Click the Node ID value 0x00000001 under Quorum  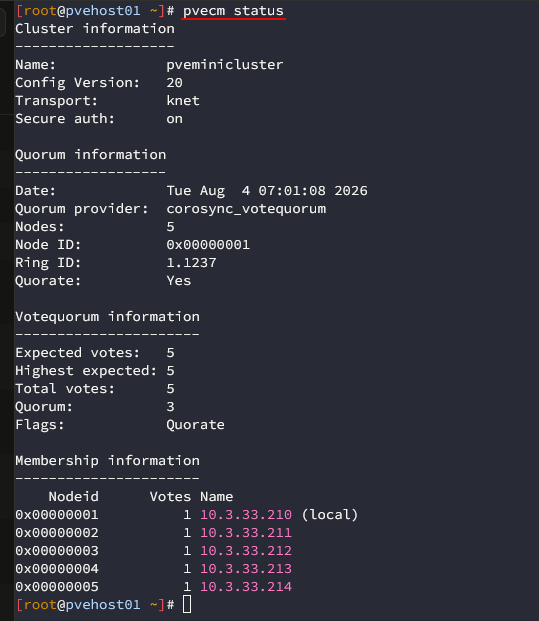click(x=208, y=245)
